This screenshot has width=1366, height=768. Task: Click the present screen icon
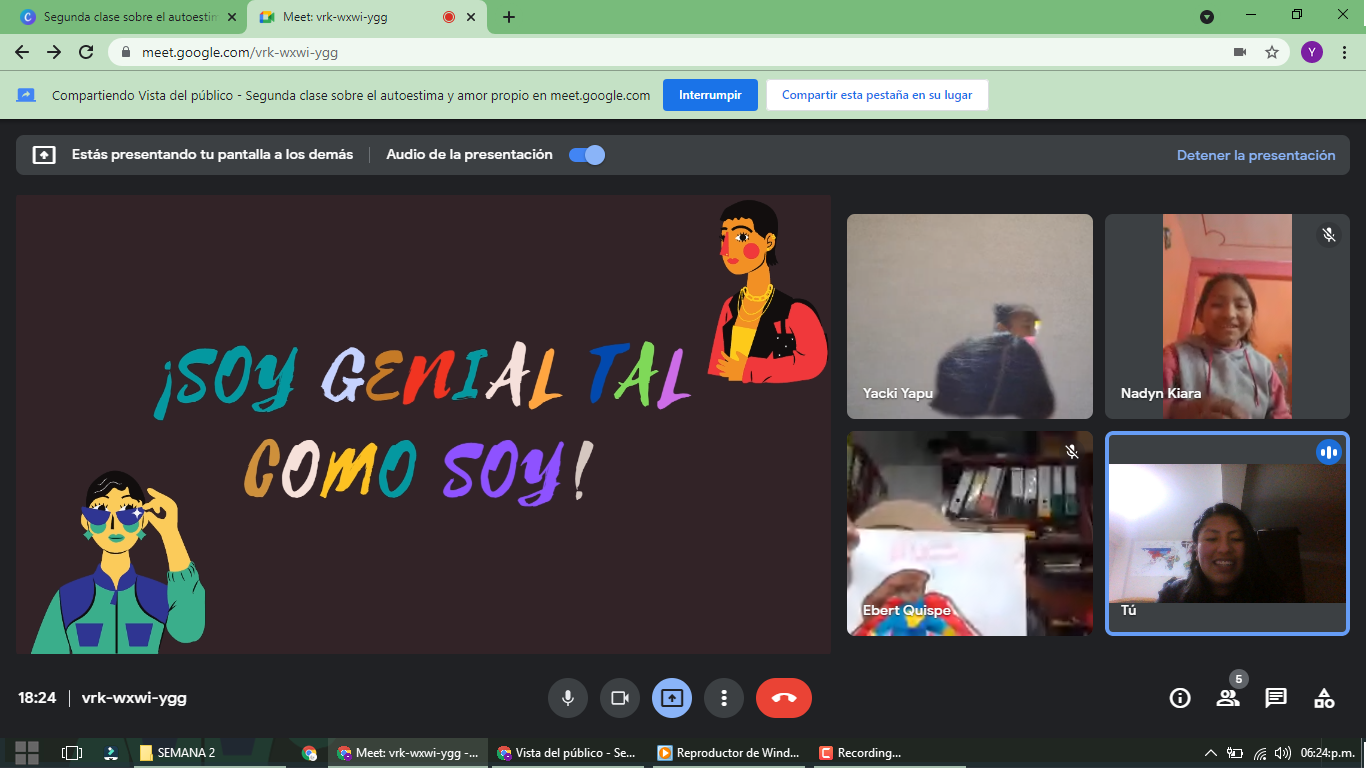672,698
